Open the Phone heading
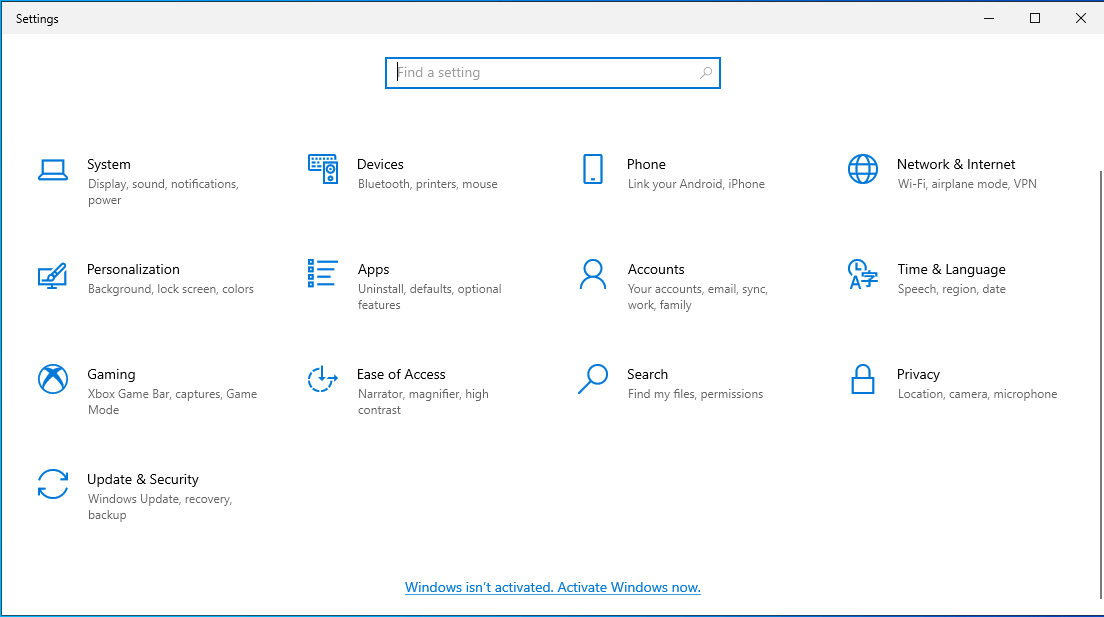The width and height of the screenshot is (1104, 617). pyautogui.click(x=646, y=164)
